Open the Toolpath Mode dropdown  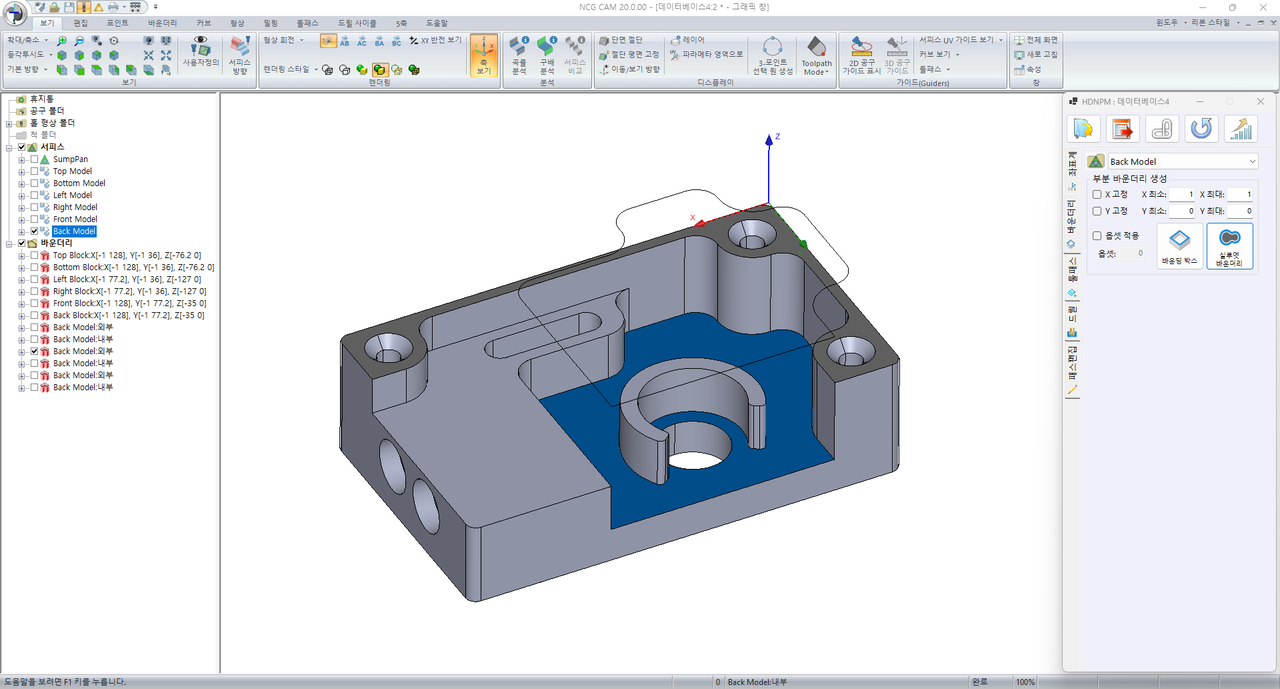point(816,56)
